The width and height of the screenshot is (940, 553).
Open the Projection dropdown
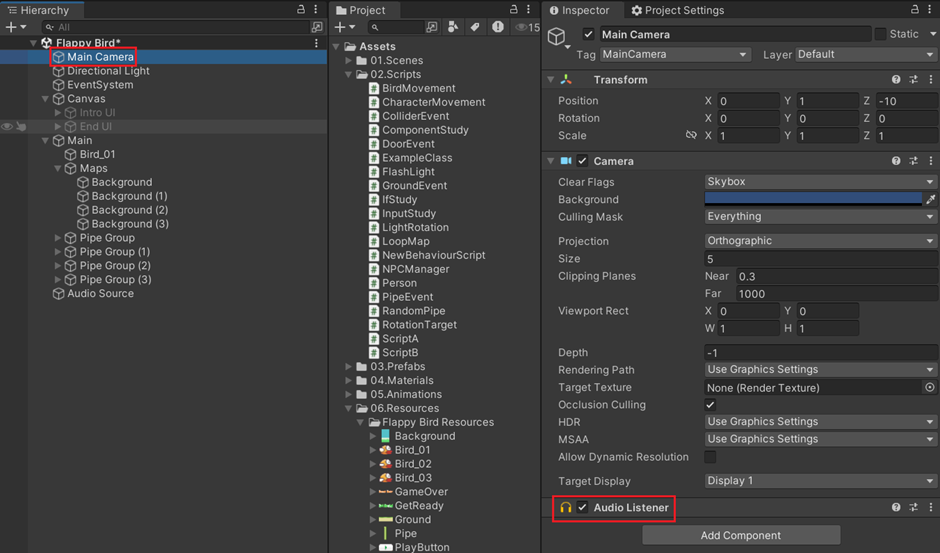tap(820, 241)
